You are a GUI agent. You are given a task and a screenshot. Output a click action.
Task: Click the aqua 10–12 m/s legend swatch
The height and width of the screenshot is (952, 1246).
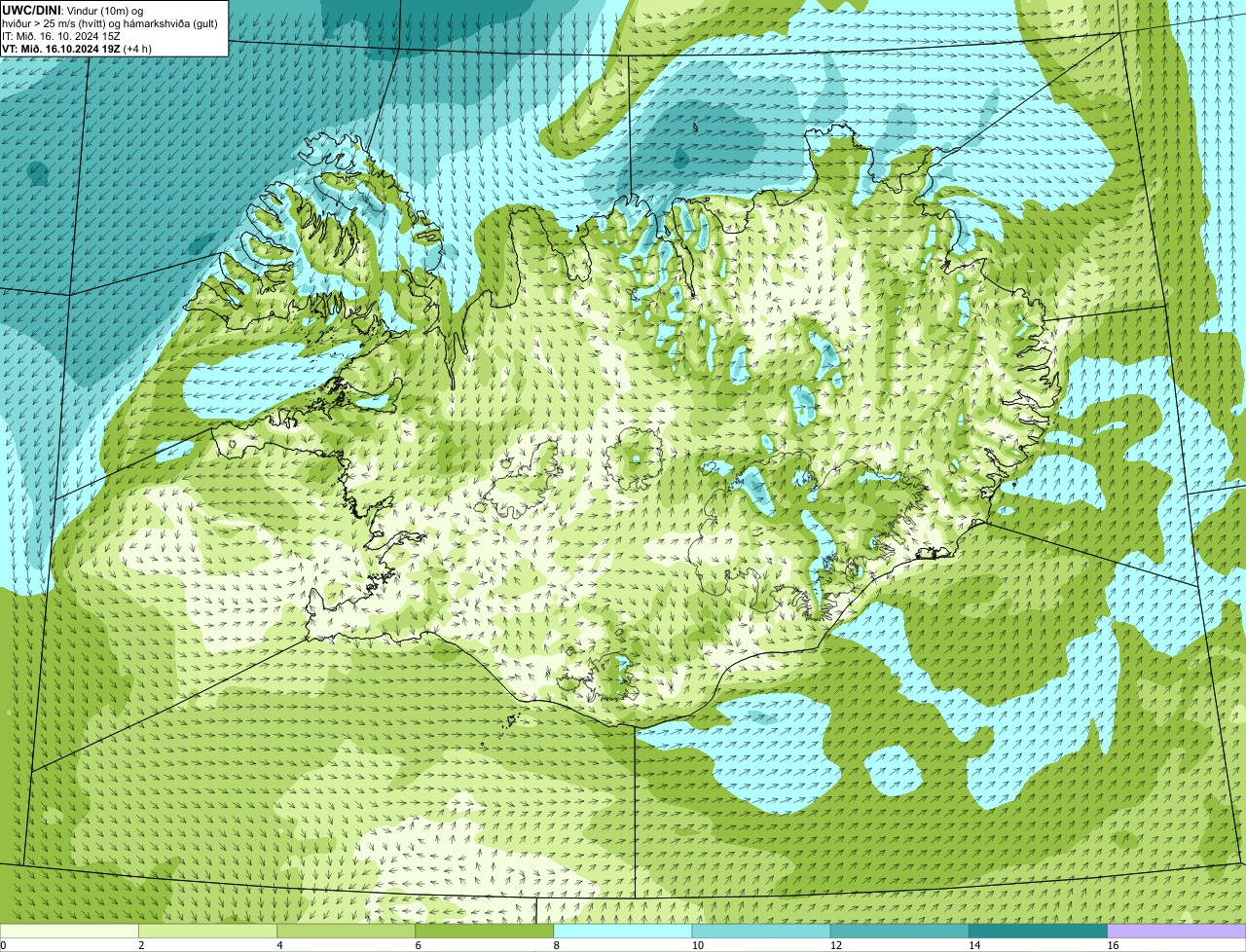[761, 932]
